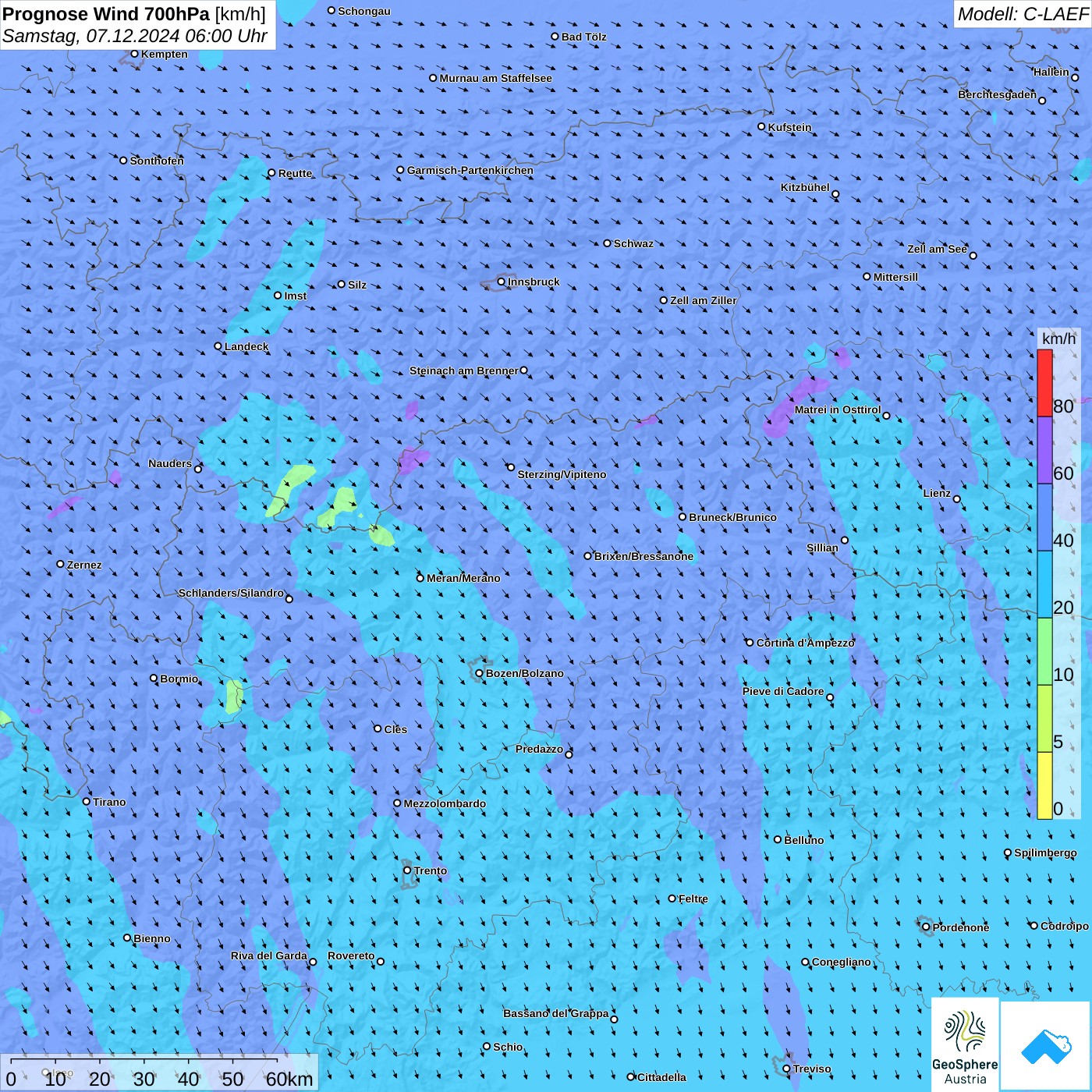Click the Zell am See label
The width and height of the screenshot is (1092, 1092).
(937, 249)
